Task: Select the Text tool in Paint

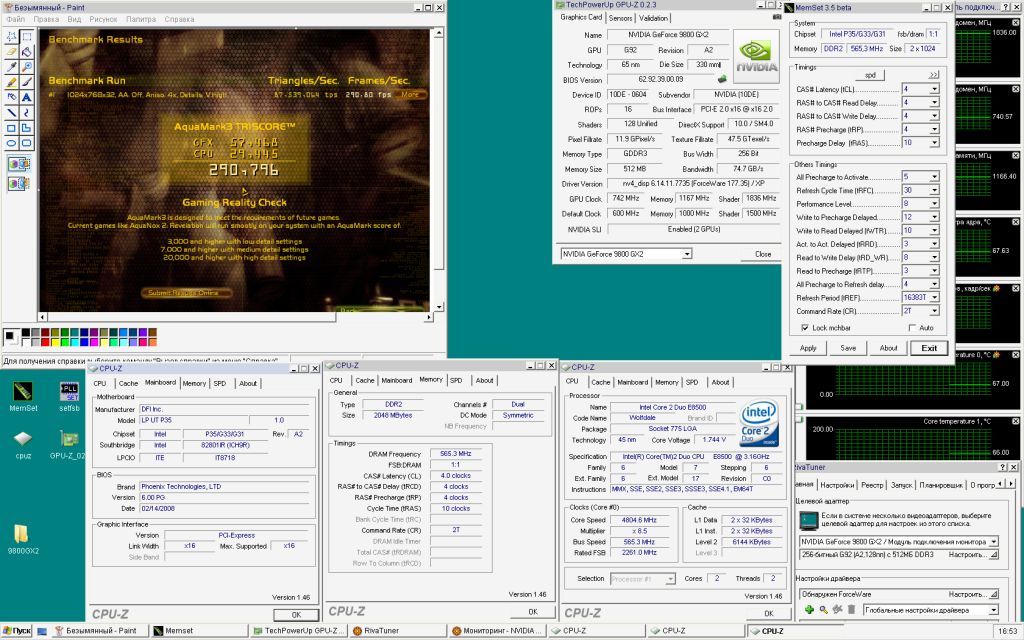Action: pos(26,97)
